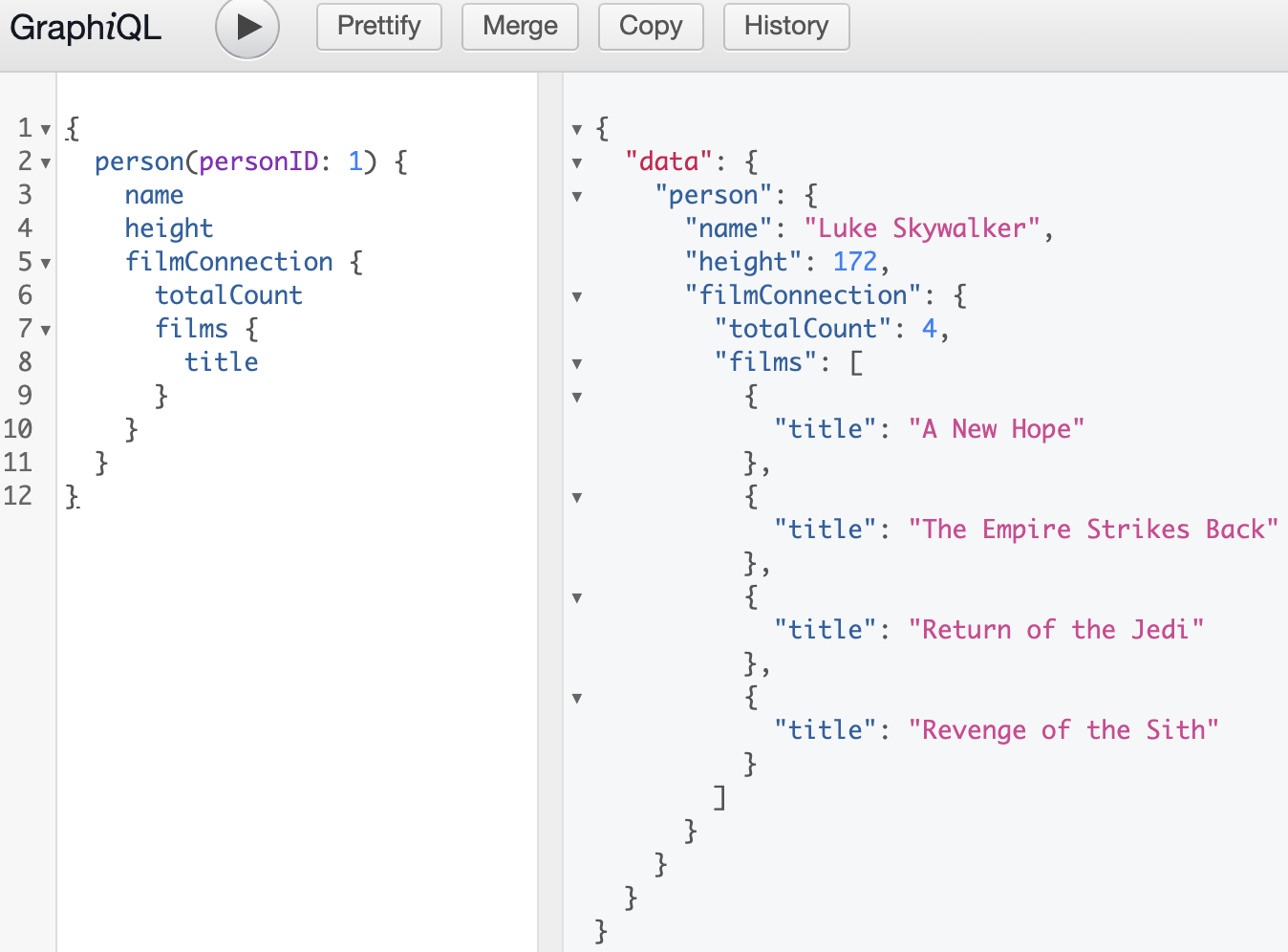1288x952 pixels.
Task: Click the "films" key in the results
Action: coord(765,362)
